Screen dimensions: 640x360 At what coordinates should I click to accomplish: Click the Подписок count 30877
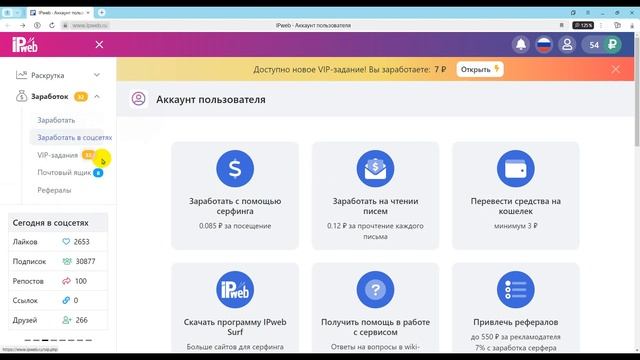(85, 261)
